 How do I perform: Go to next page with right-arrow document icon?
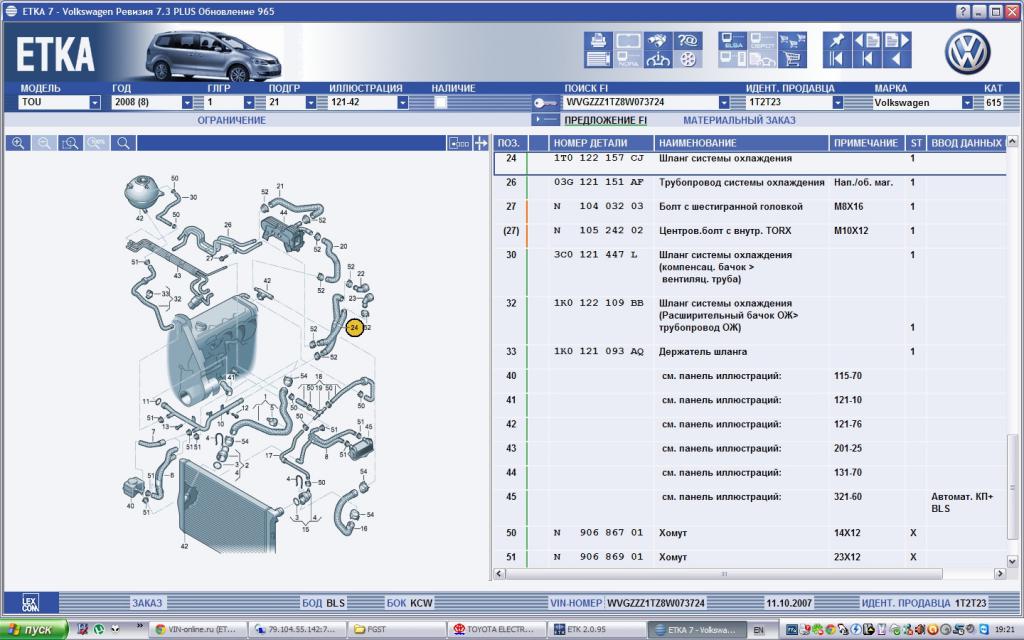[x=897, y=40]
